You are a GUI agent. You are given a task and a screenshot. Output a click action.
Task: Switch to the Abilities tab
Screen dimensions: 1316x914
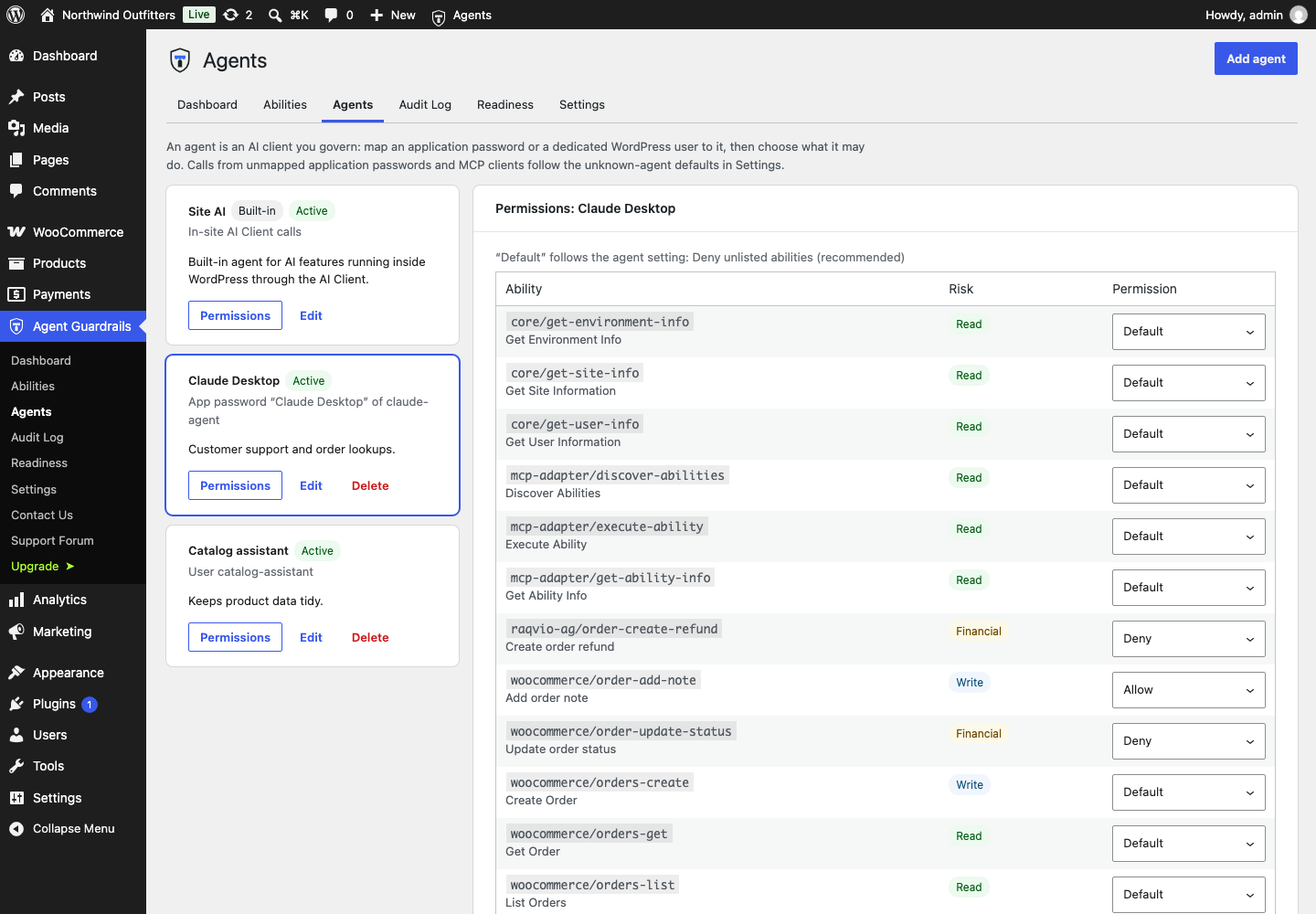pos(285,105)
